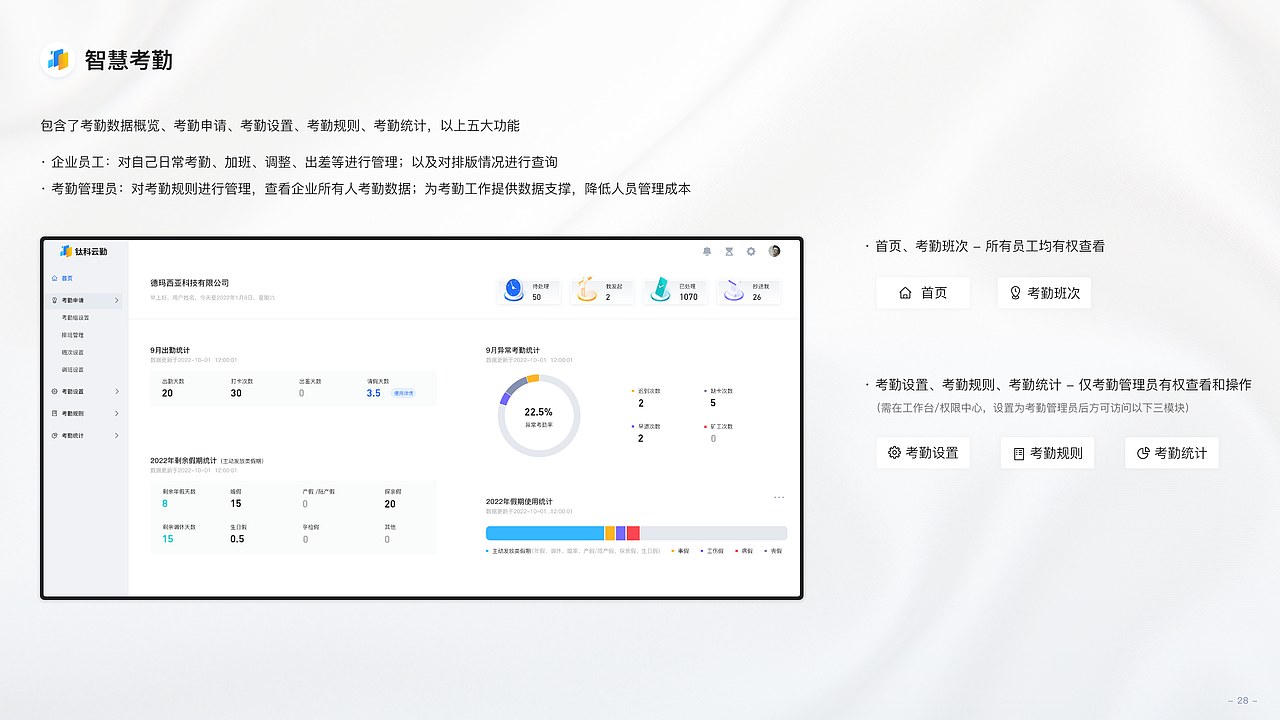
Task: Click the 丧假 legend entry
Action: click(774, 551)
